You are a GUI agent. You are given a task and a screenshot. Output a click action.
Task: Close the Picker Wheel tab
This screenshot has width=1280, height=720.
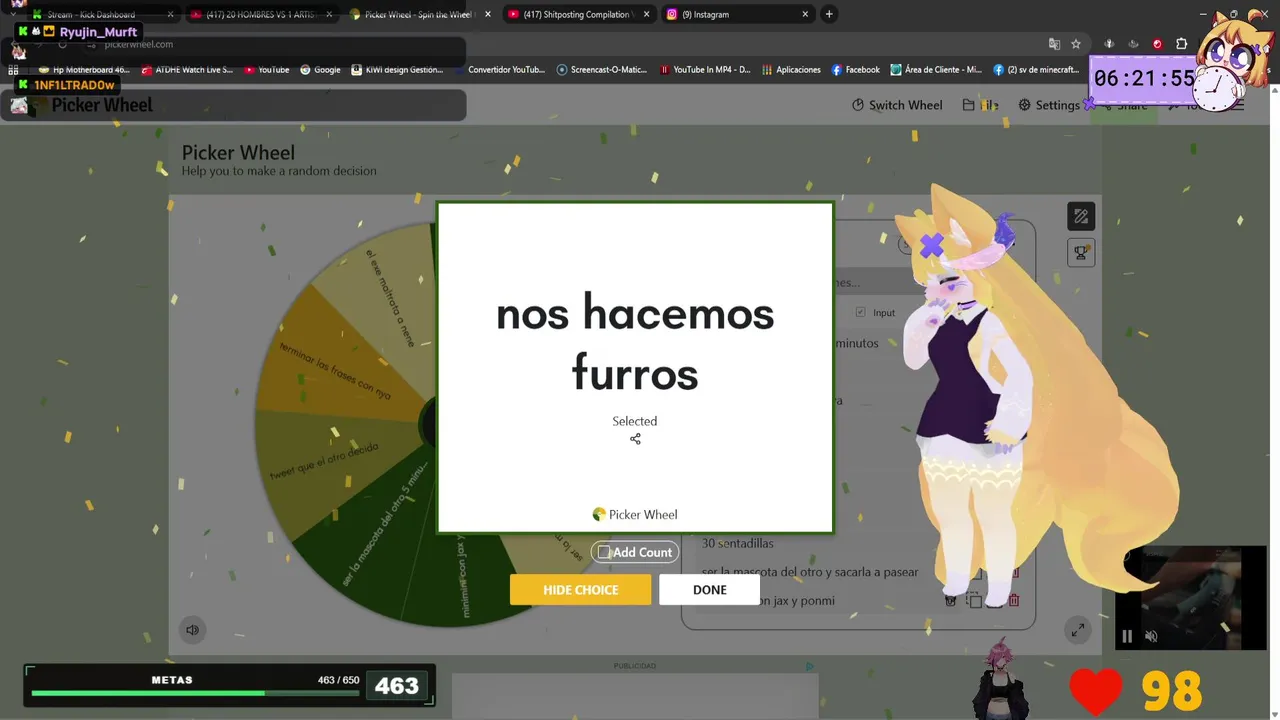488,14
